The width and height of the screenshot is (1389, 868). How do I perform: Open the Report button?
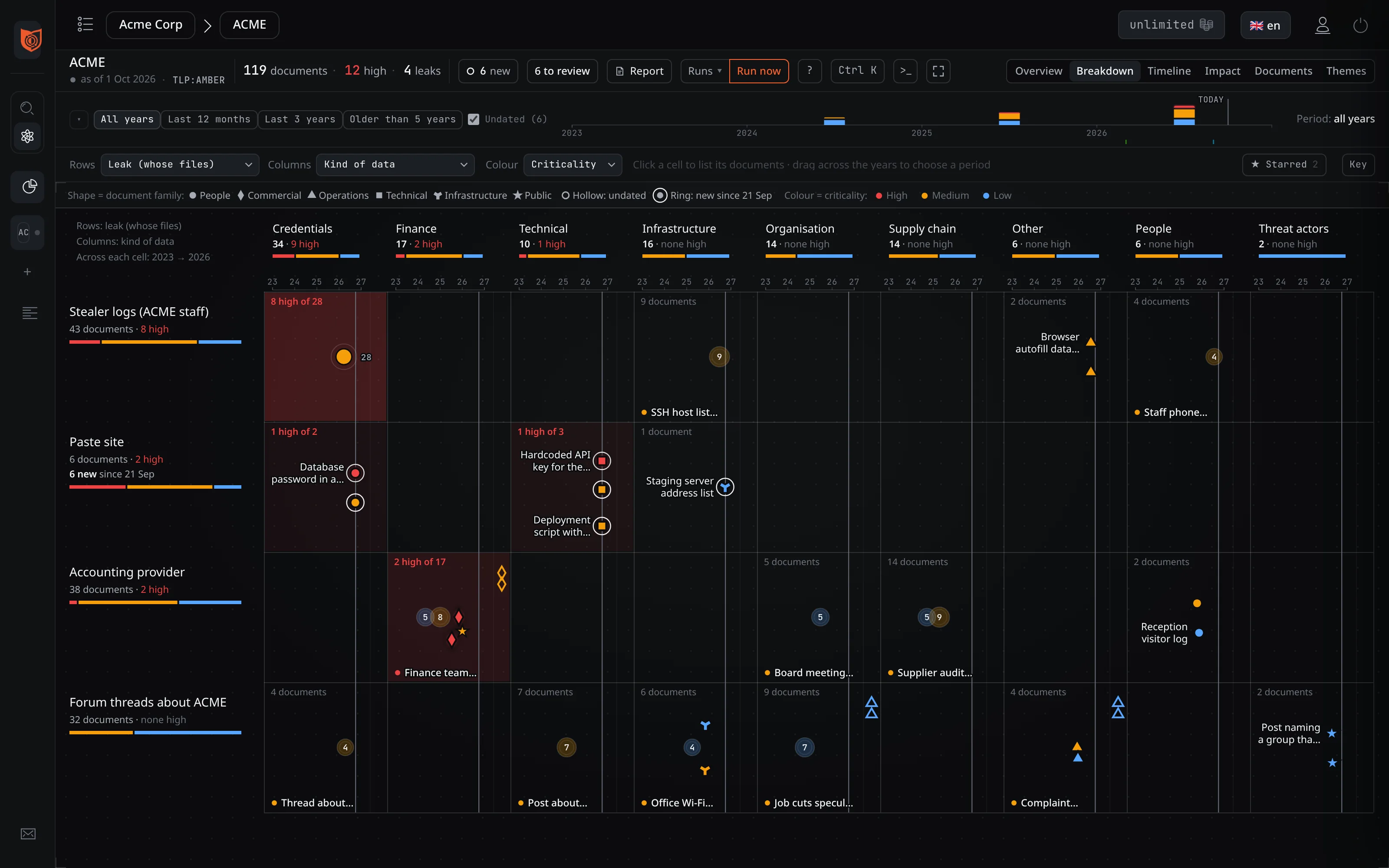pyautogui.click(x=639, y=71)
